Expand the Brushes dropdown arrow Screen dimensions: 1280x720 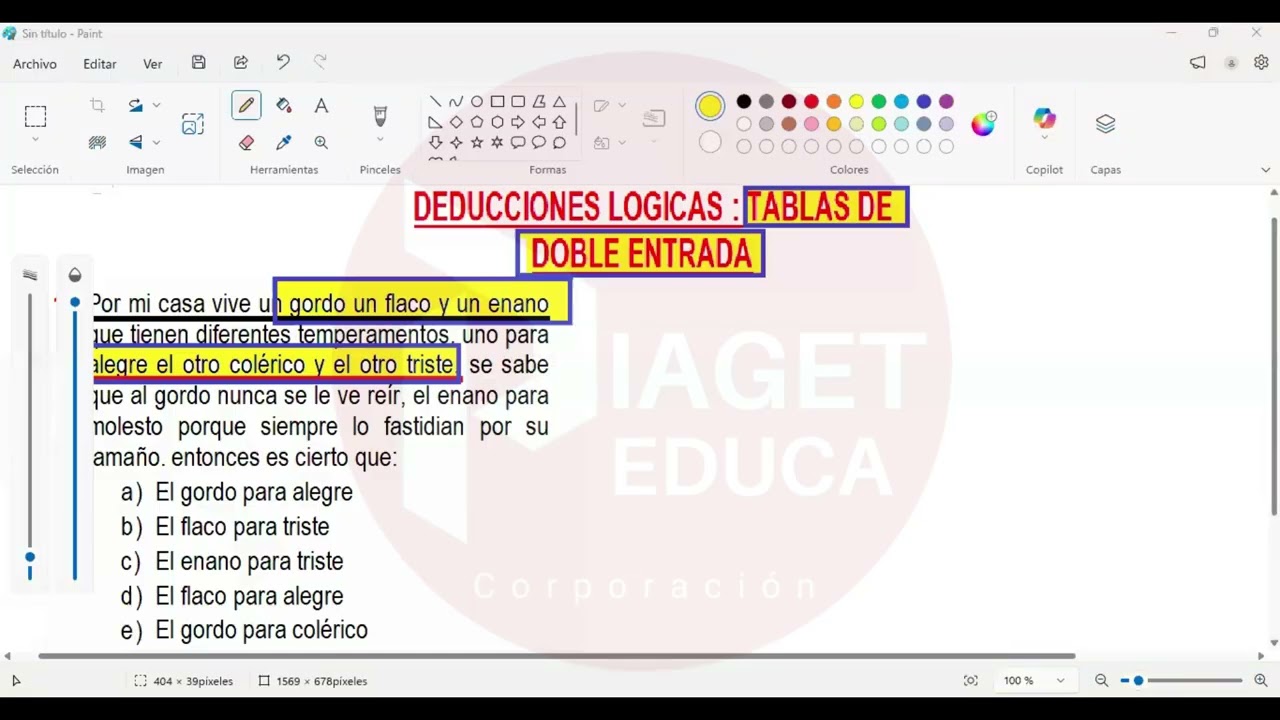(x=380, y=141)
